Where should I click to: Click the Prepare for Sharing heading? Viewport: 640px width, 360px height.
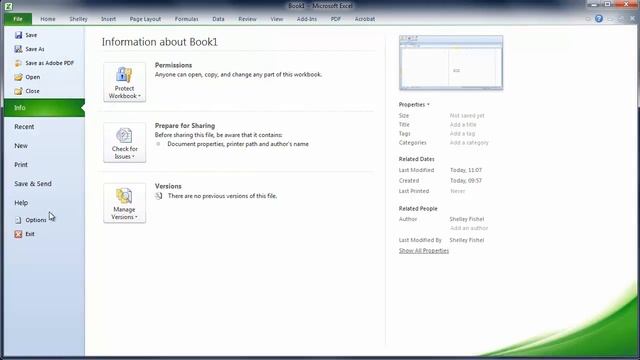[x=184, y=126]
